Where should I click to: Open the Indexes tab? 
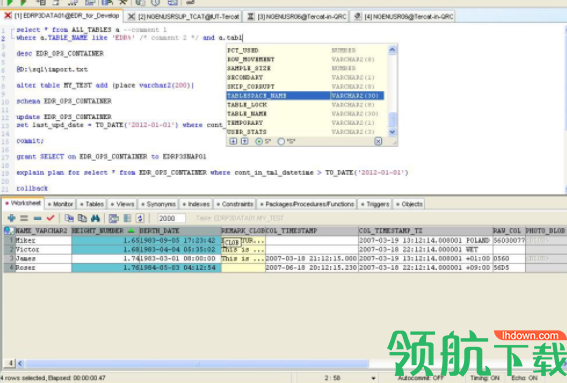[196, 204]
